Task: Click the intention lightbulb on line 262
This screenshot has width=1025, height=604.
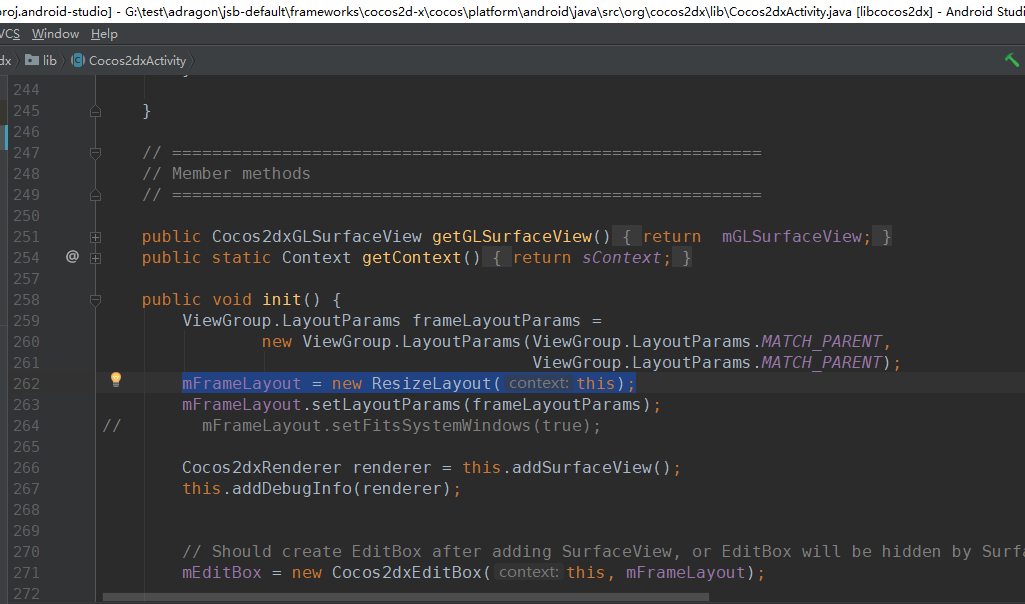Action: click(116, 379)
